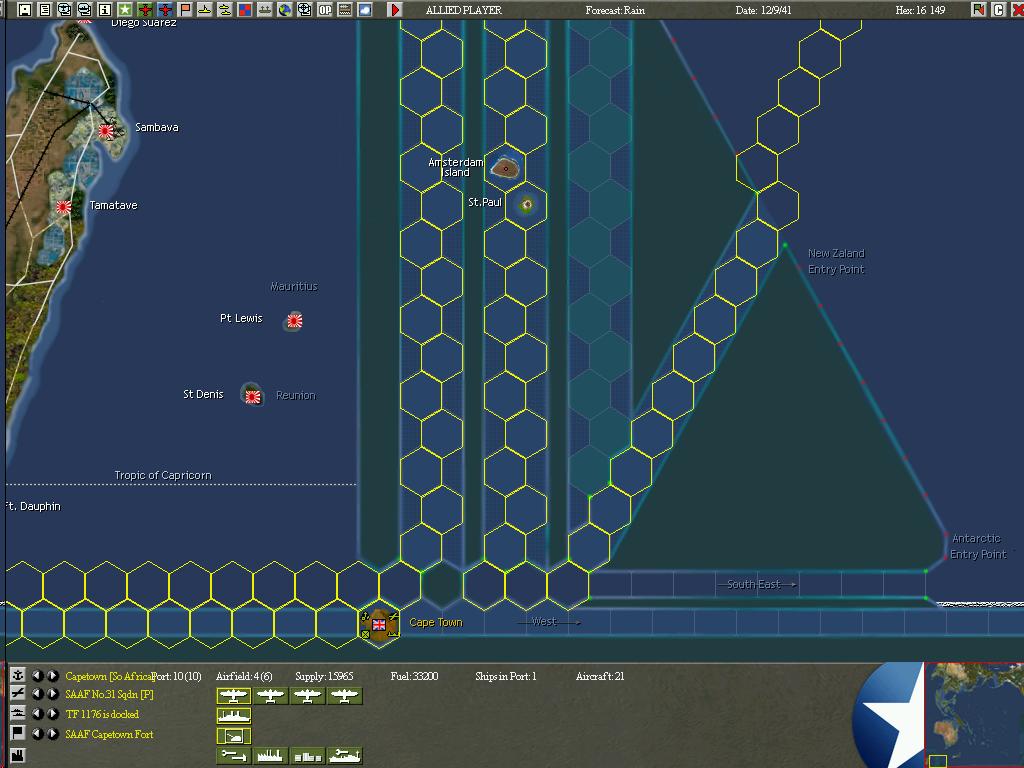Click the anchor base icon in panel
This screenshot has width=1024, height=768.
click(x=18, y=675)
